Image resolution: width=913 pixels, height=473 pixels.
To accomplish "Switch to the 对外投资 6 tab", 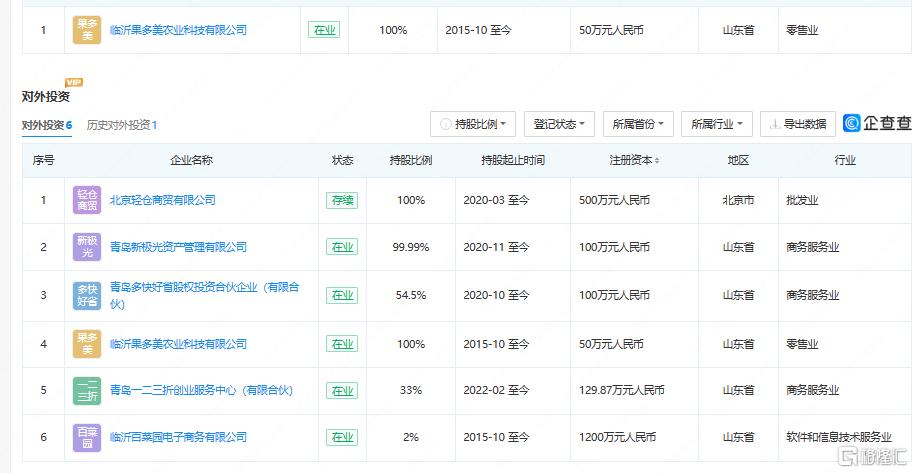I will pyautogui.click(x=47, y=125).
